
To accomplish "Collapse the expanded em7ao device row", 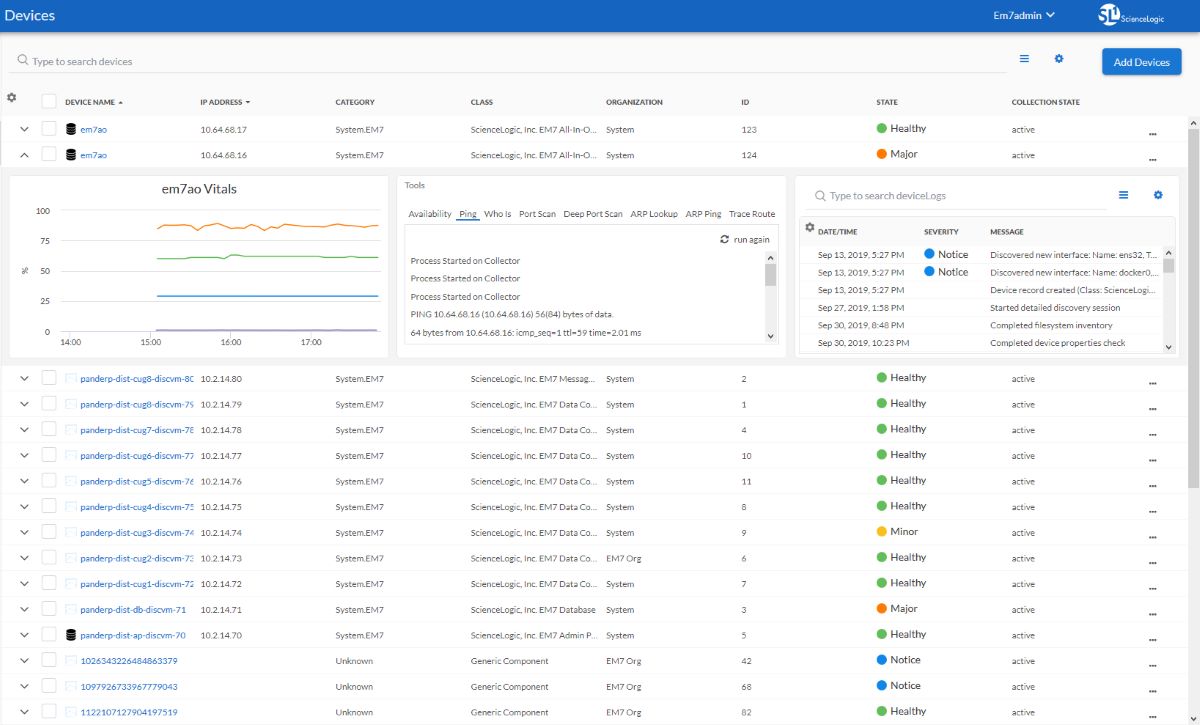I will [x=22, y=154].
